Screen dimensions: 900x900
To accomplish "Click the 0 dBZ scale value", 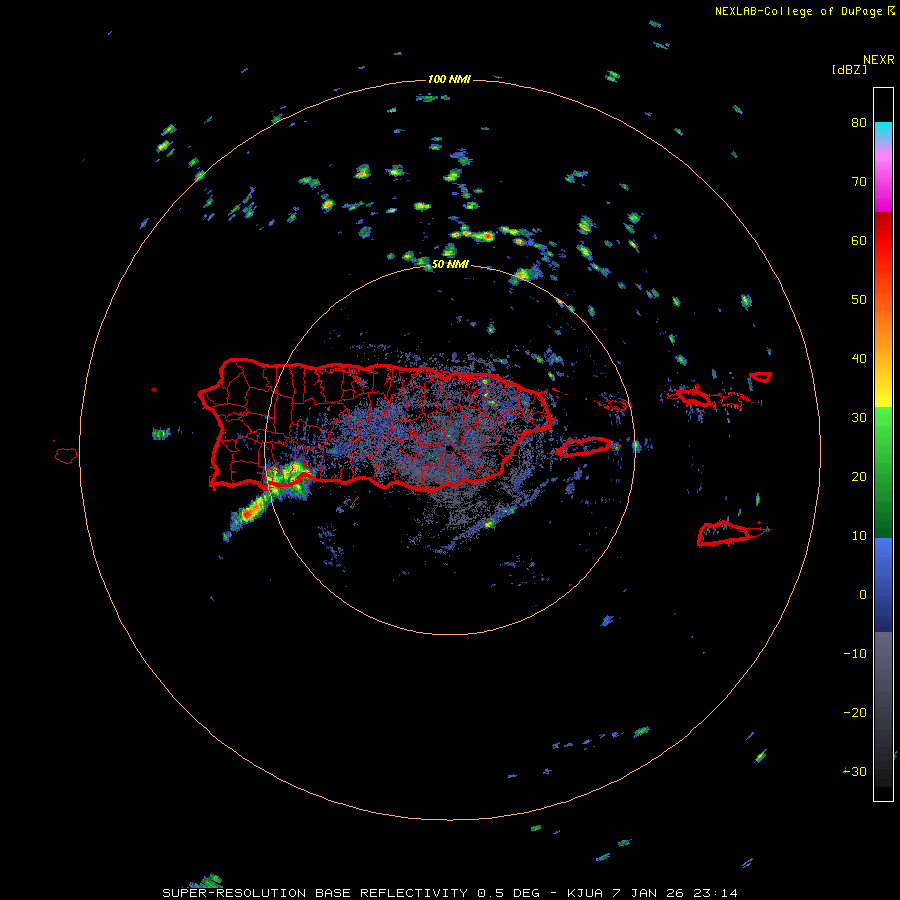I will 863,595.
